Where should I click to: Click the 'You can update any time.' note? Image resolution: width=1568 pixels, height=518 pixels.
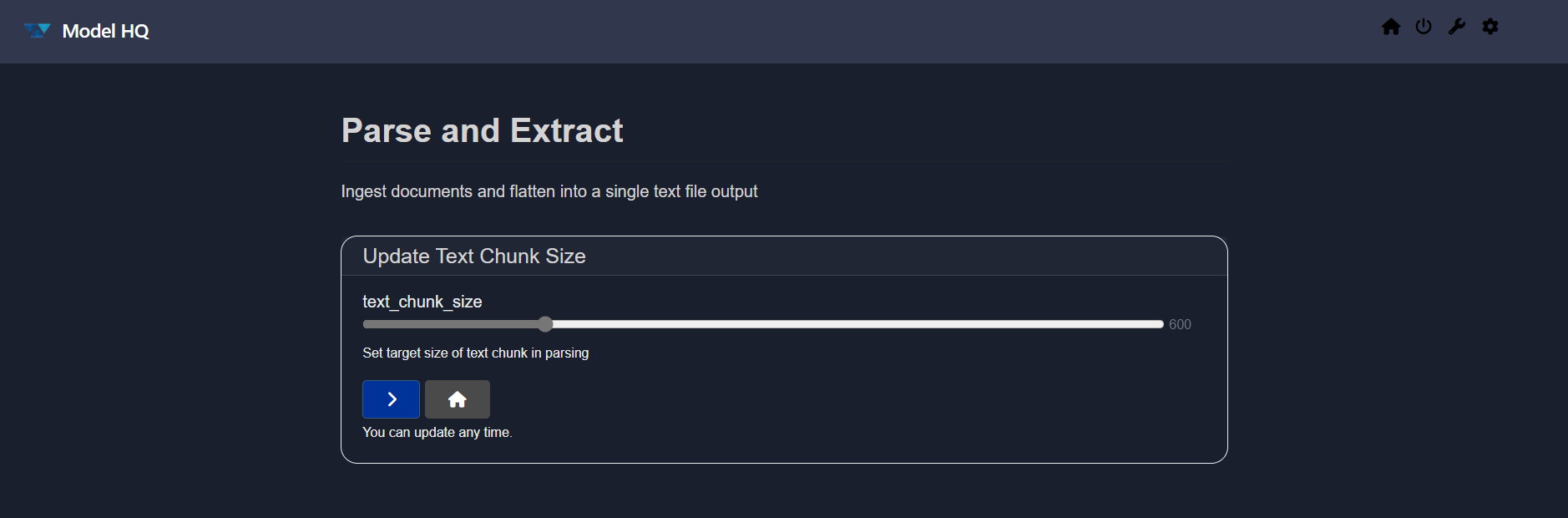coord(437,433)
